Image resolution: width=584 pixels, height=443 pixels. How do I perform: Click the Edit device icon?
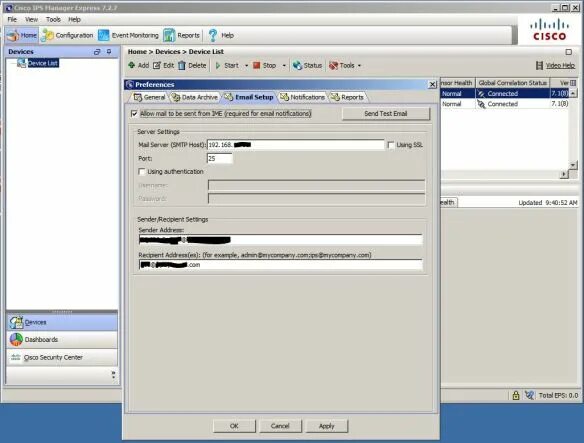(157, 66)
